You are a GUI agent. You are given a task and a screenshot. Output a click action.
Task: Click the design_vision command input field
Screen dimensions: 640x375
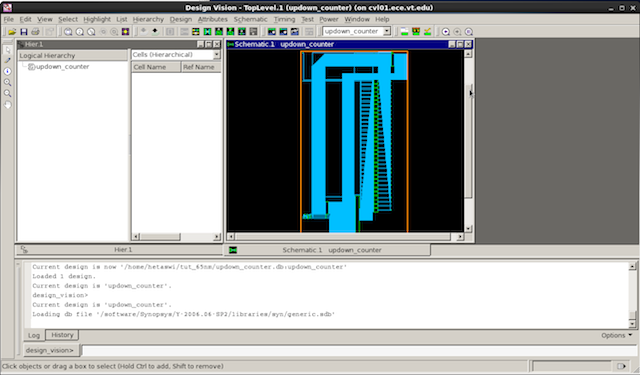[x=359, y=350]
